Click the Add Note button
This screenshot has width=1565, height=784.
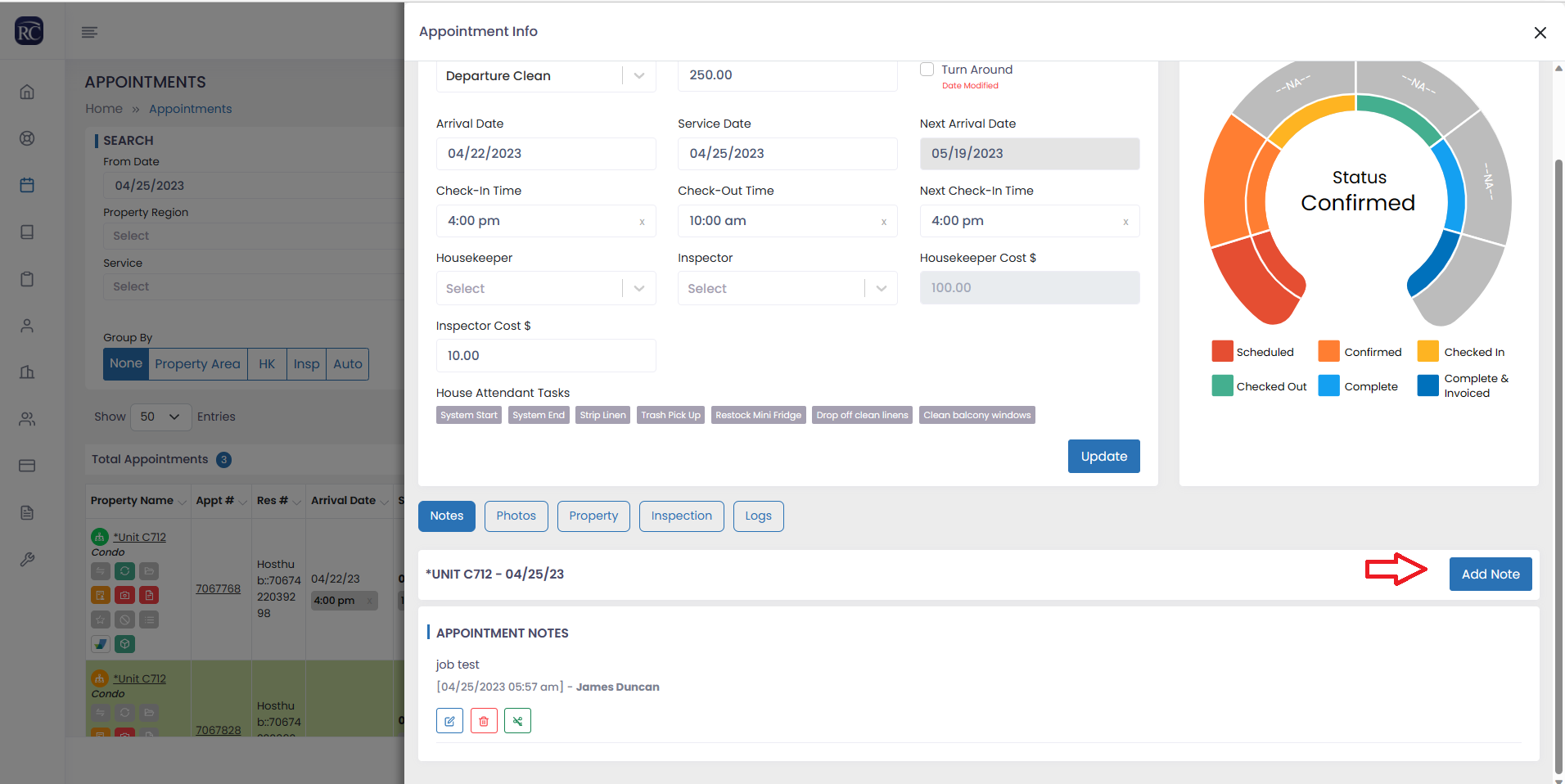pyautogui.click(x=1491, y=574)
